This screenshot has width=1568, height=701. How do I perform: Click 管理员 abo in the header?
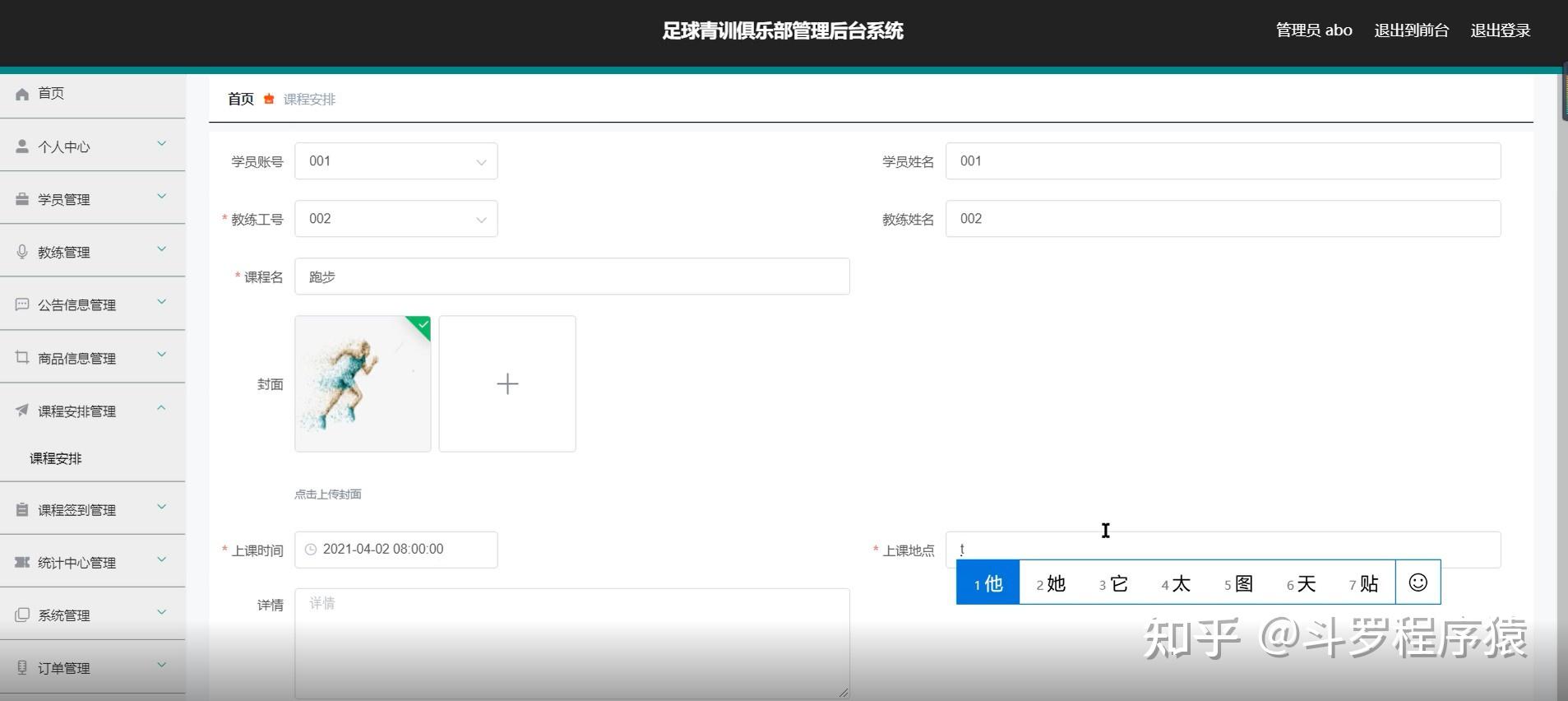coord(1314,30)
